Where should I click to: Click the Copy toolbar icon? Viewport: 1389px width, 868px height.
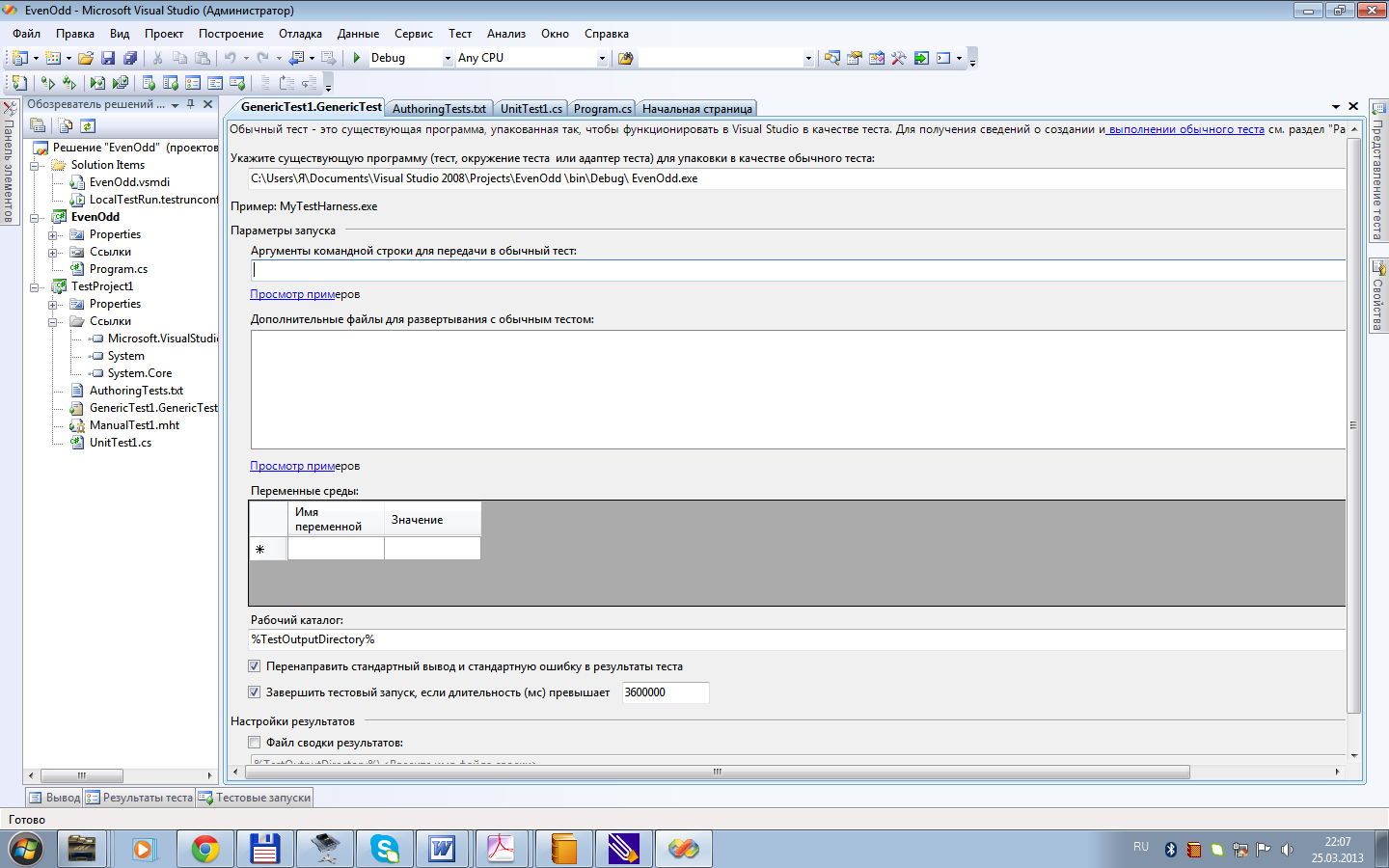pos(179,58)
